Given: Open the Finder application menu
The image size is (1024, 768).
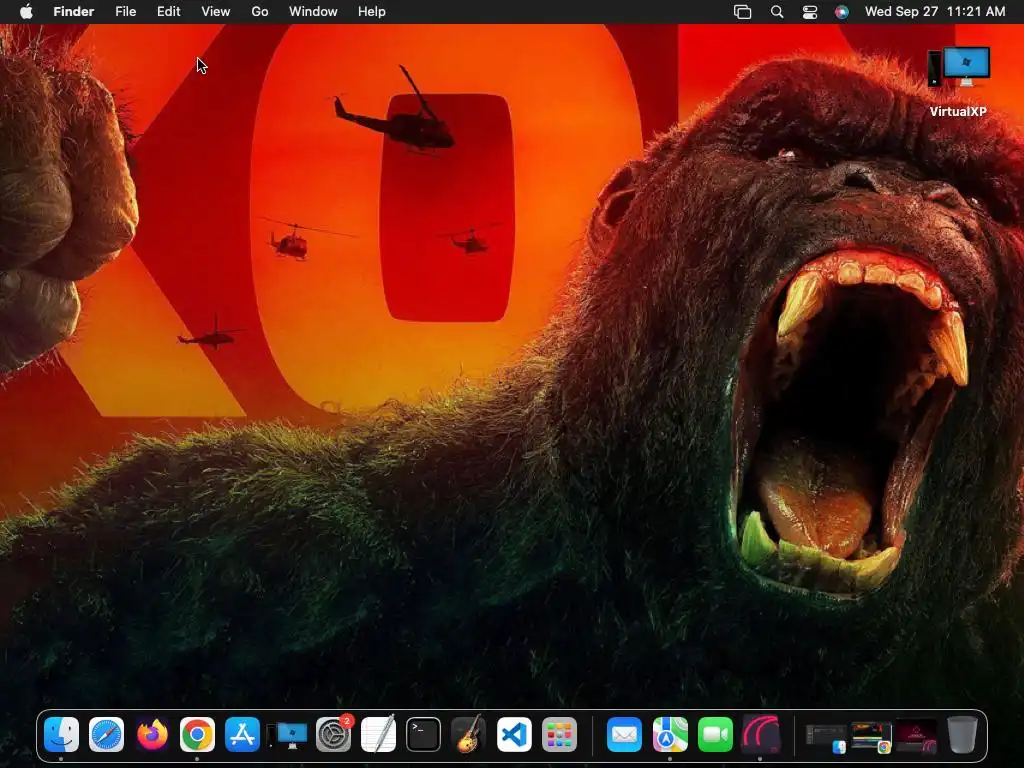Looking at the screenshot, I should point(74,12).
